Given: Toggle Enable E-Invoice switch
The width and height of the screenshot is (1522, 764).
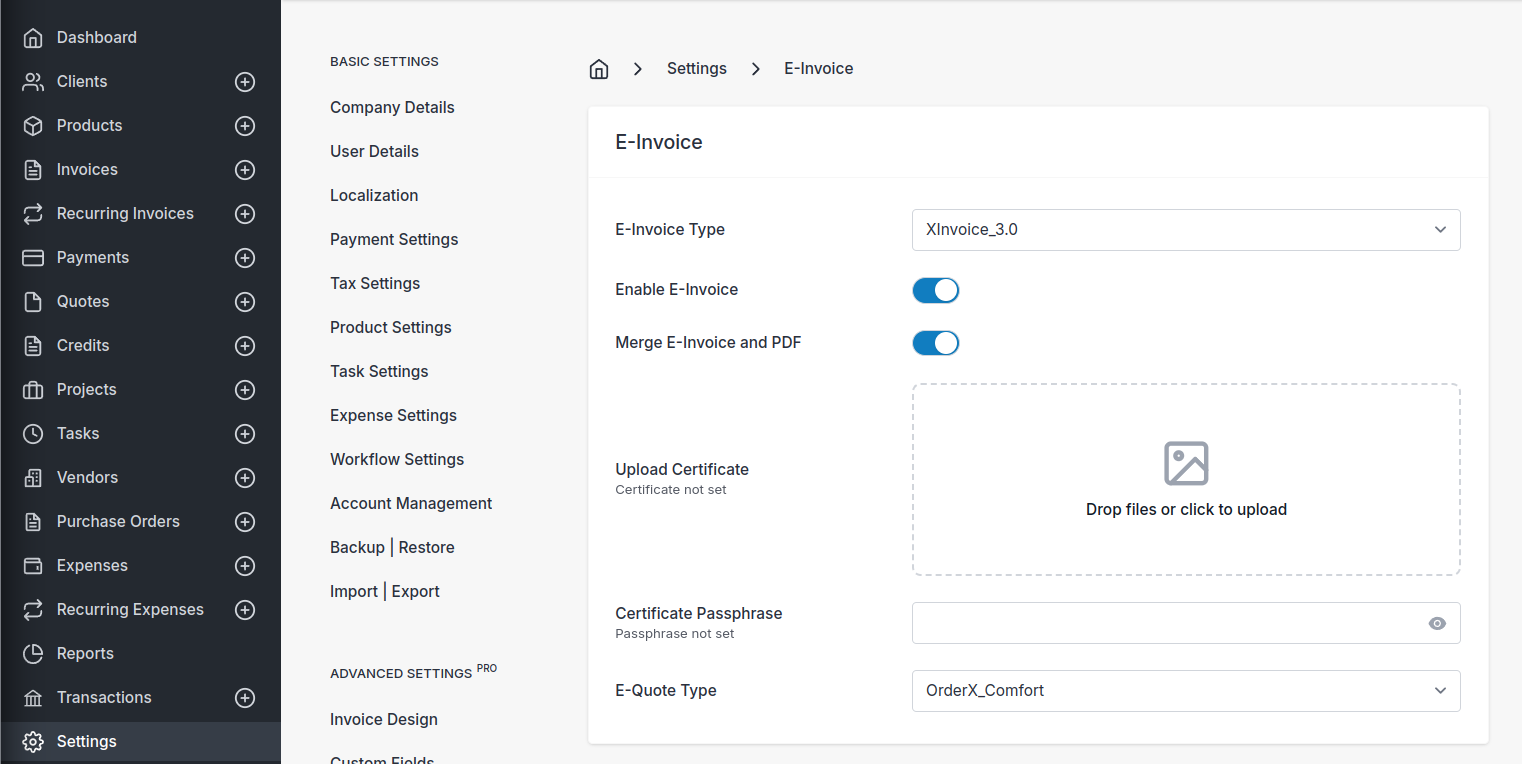Looking at the screenshot, I should 936,290.
